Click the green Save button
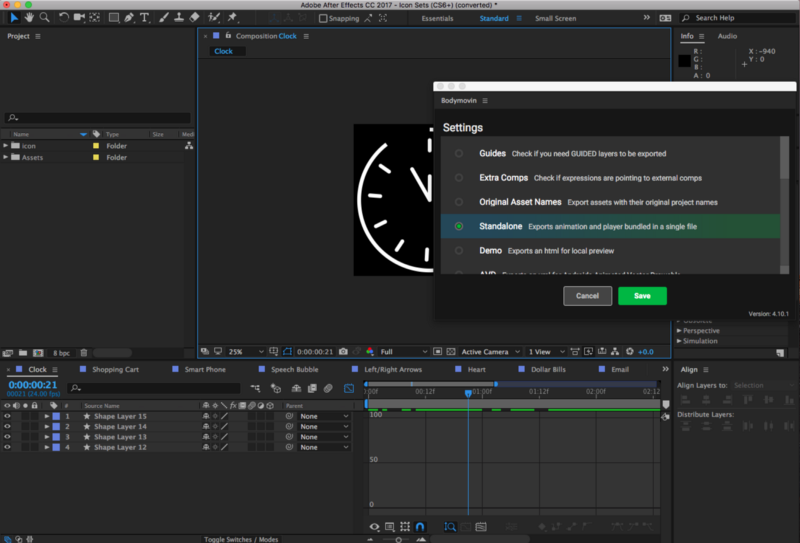Viewport: 800px width, 543px height. pos(642,296)
